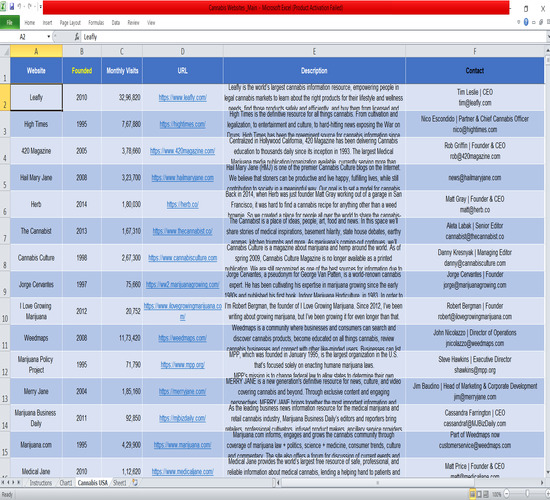Image resolution: width=550 pixels, height=500 pixels.
Task: Click the zoom slider handle
Action: pos(527,494)
